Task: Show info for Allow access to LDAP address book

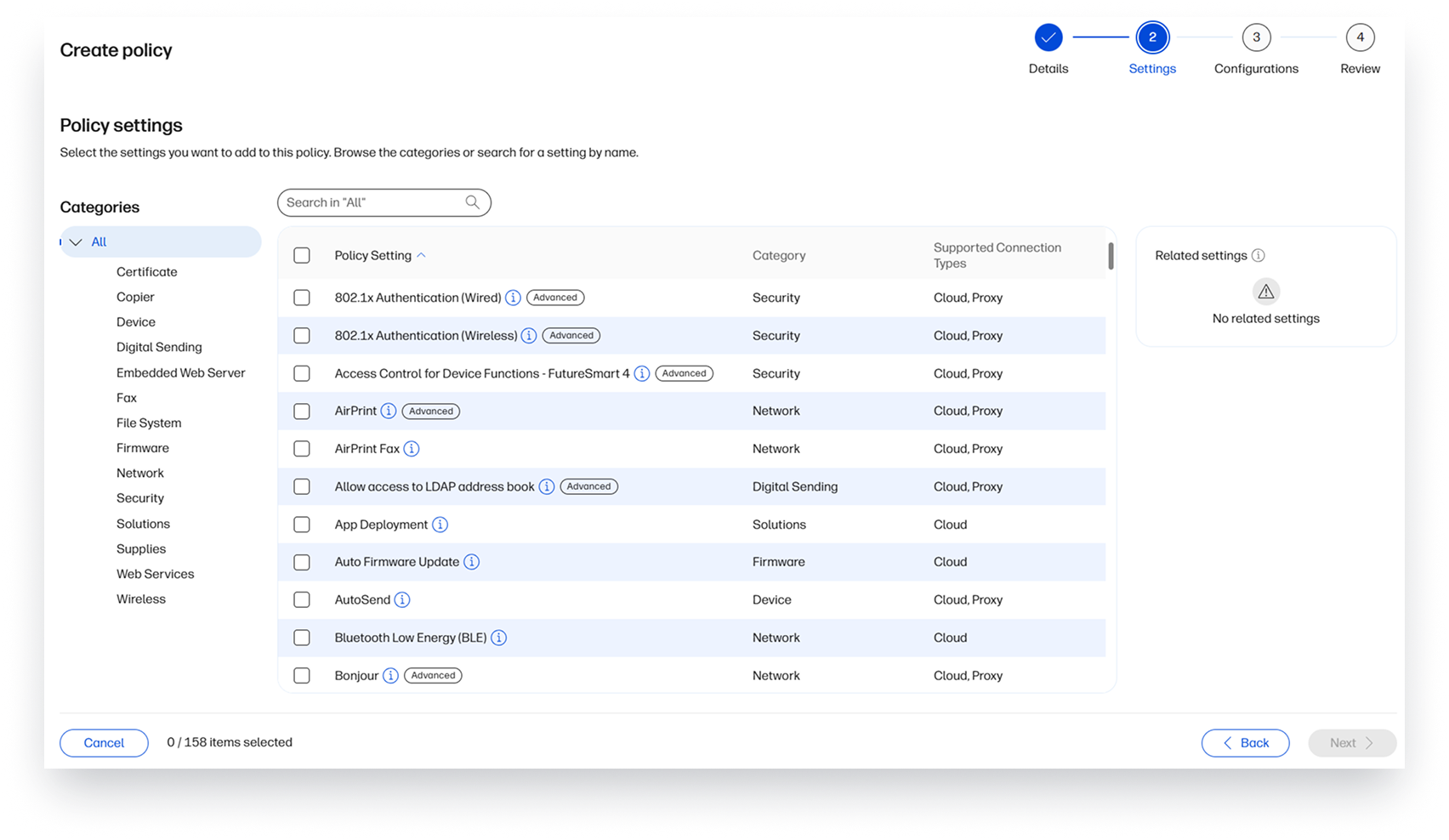Action: click(547, 486)
